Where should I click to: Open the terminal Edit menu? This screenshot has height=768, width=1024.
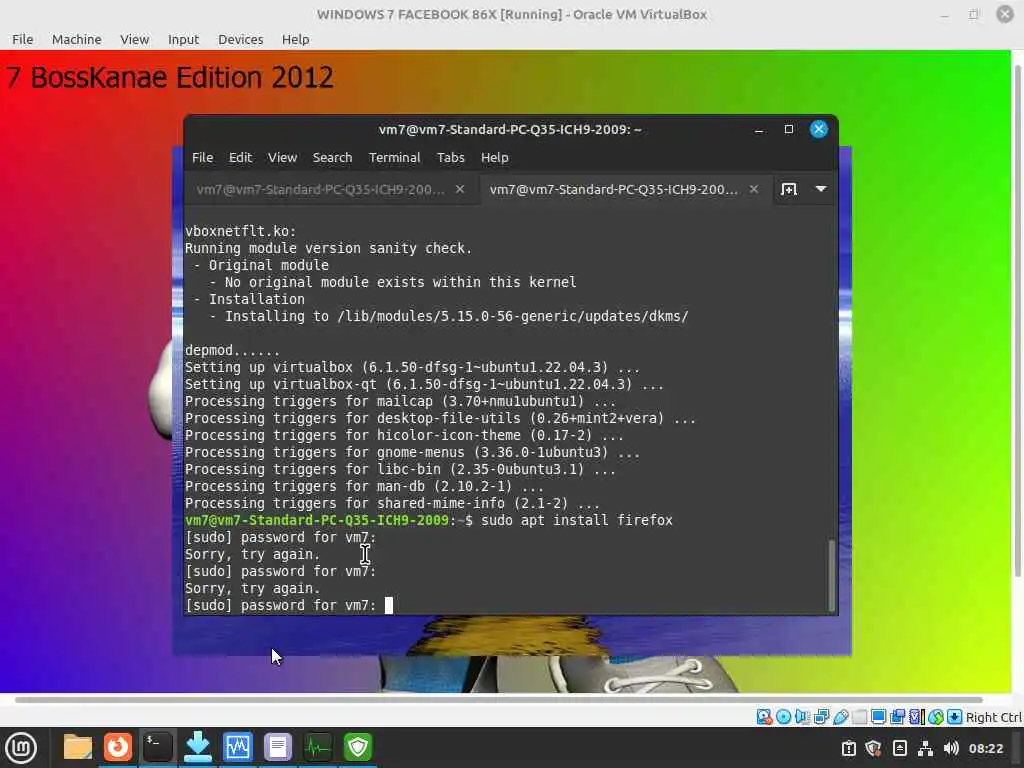tap(240, 157)
